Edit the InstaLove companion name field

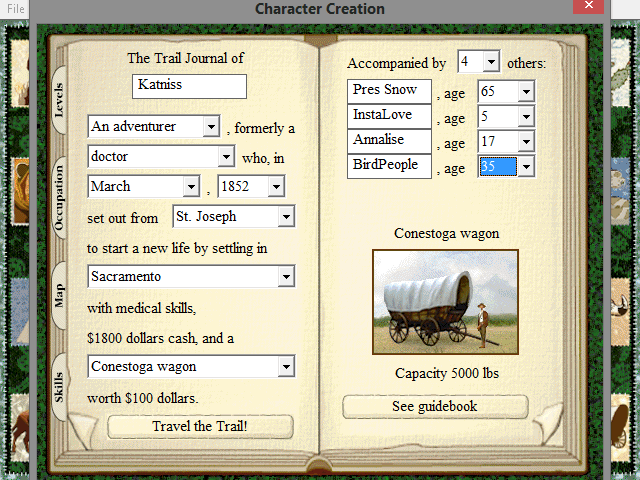389,116
